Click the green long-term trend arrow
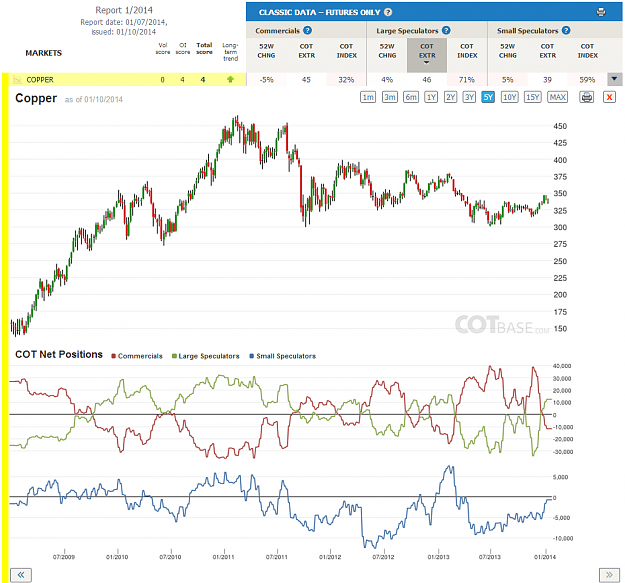 click(x=230, y=79)
